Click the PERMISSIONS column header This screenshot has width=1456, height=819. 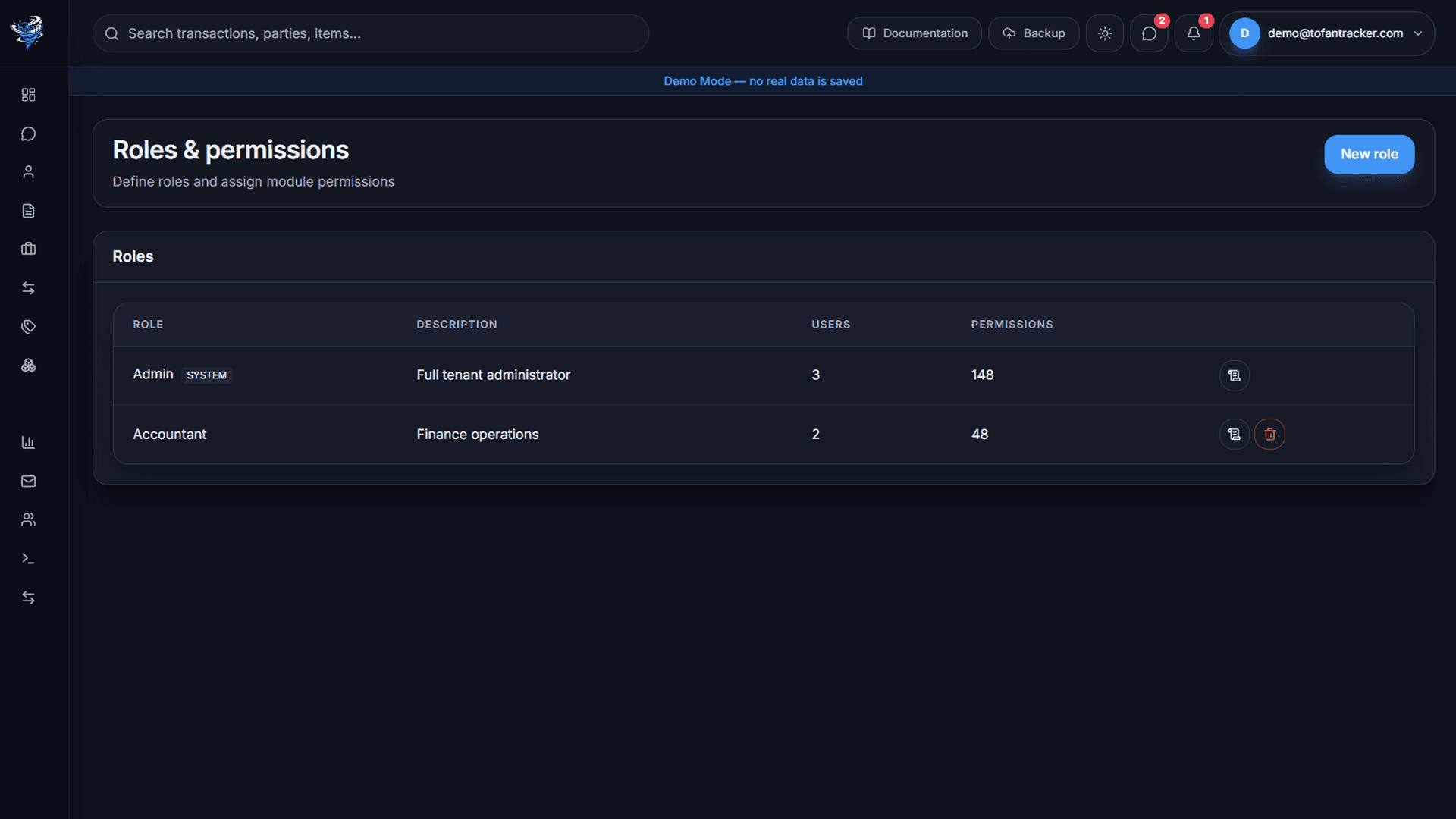click(1012, 325)
